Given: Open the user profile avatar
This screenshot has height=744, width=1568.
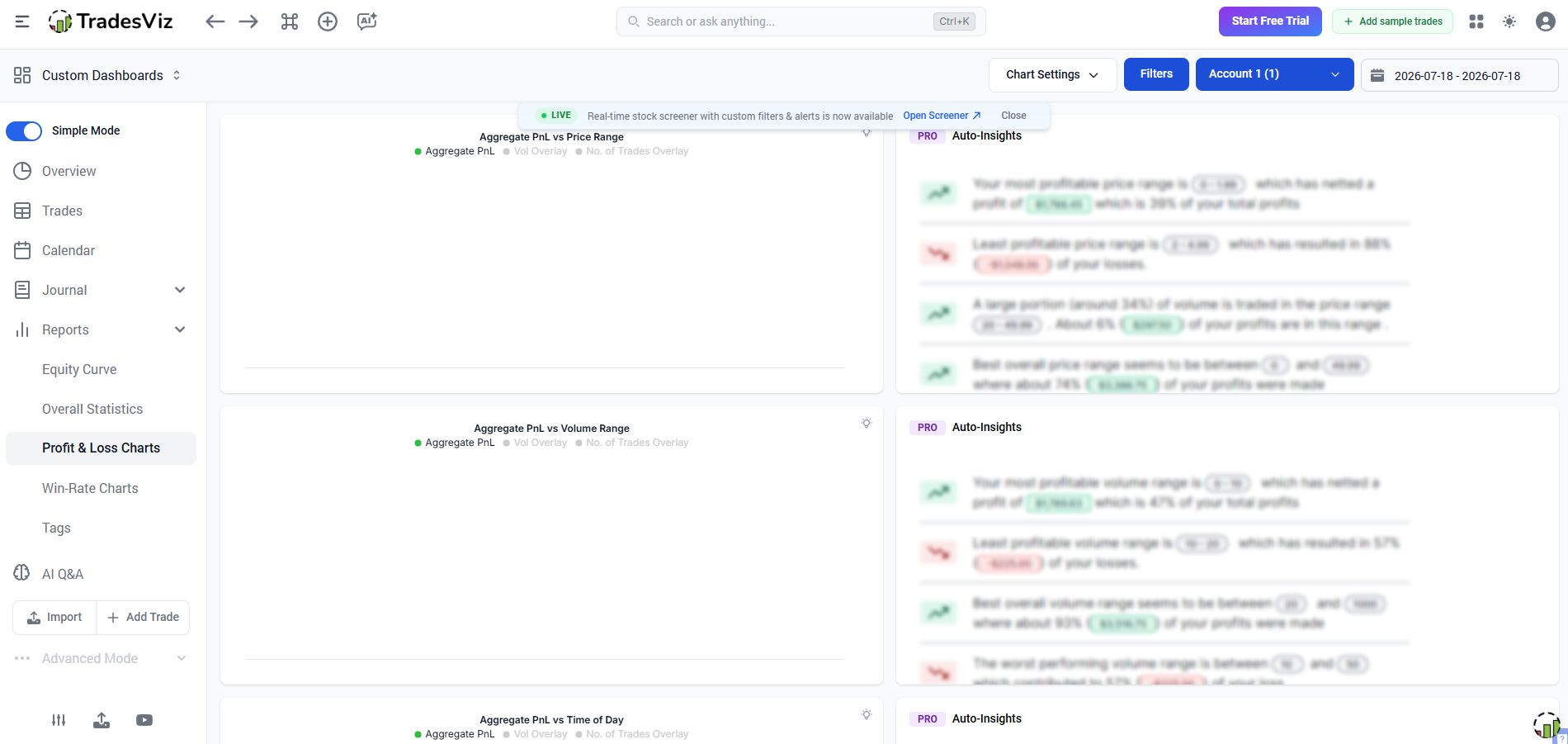Looking at the screenshot, I should click(1546, 21).
